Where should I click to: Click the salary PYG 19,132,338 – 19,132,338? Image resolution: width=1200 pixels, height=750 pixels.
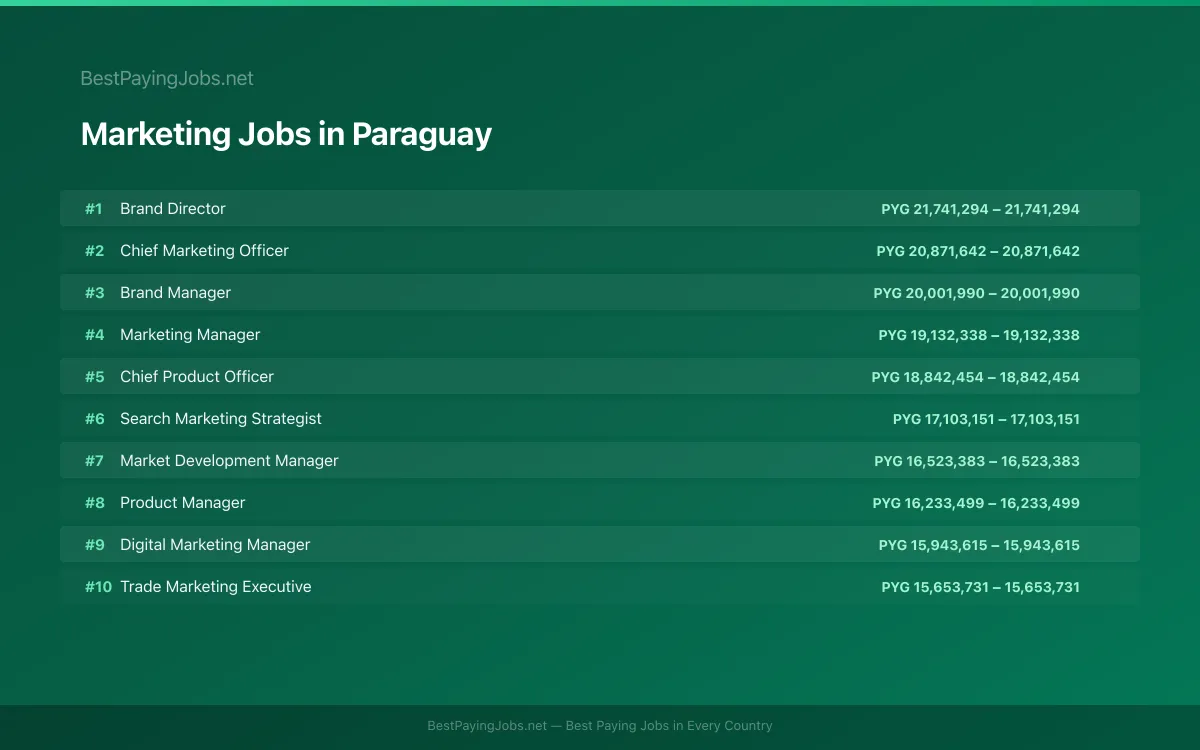pyautogui.click(x=979, y=335)
